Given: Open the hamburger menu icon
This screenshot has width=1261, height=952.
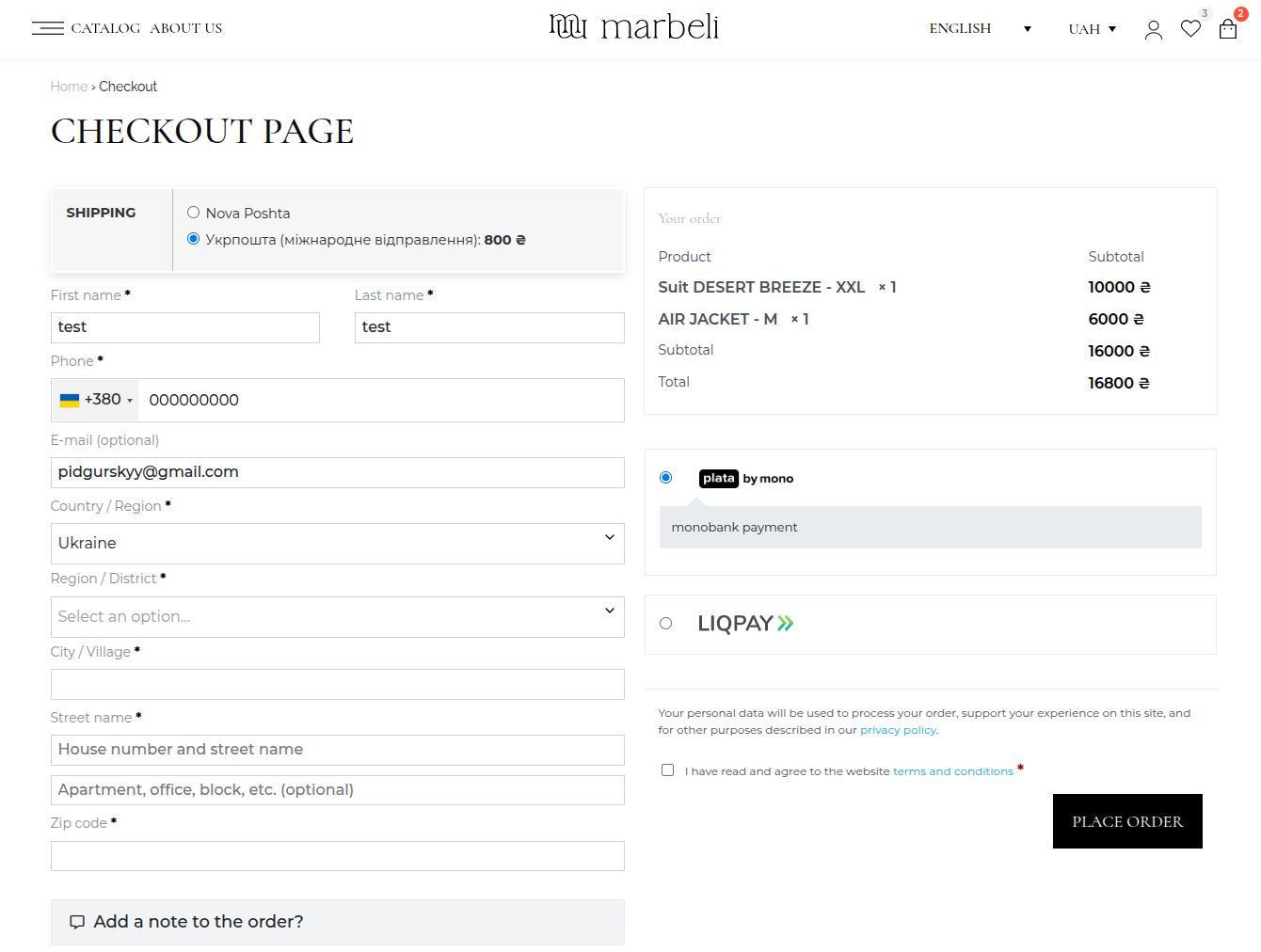Looking at the screenshot, I should [47, 28].
